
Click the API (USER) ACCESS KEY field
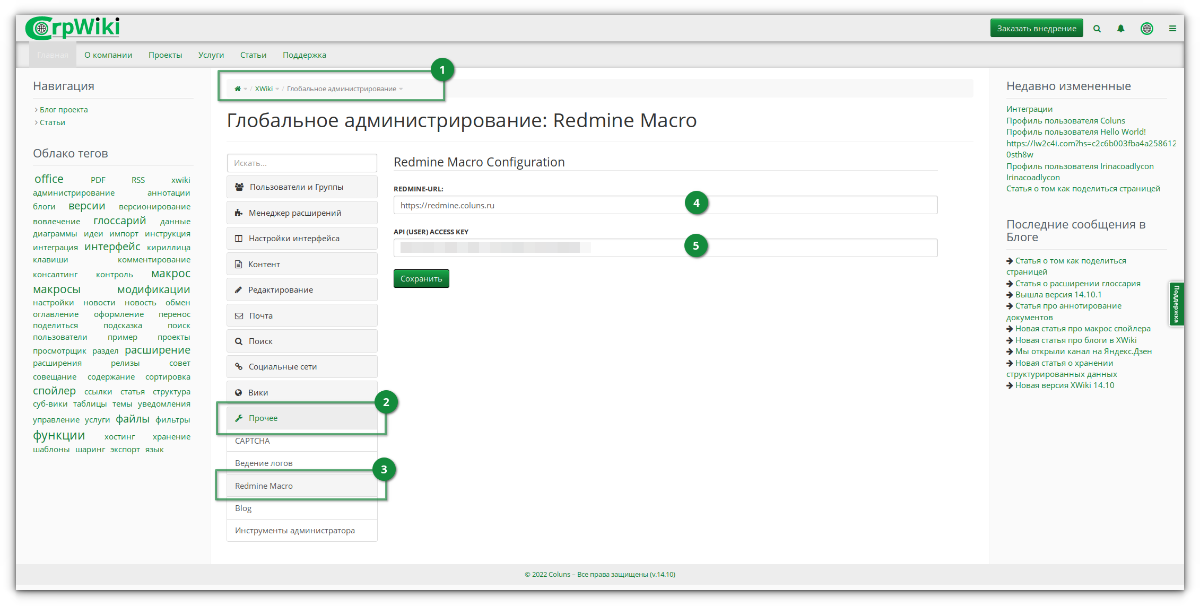click(665, 247)
